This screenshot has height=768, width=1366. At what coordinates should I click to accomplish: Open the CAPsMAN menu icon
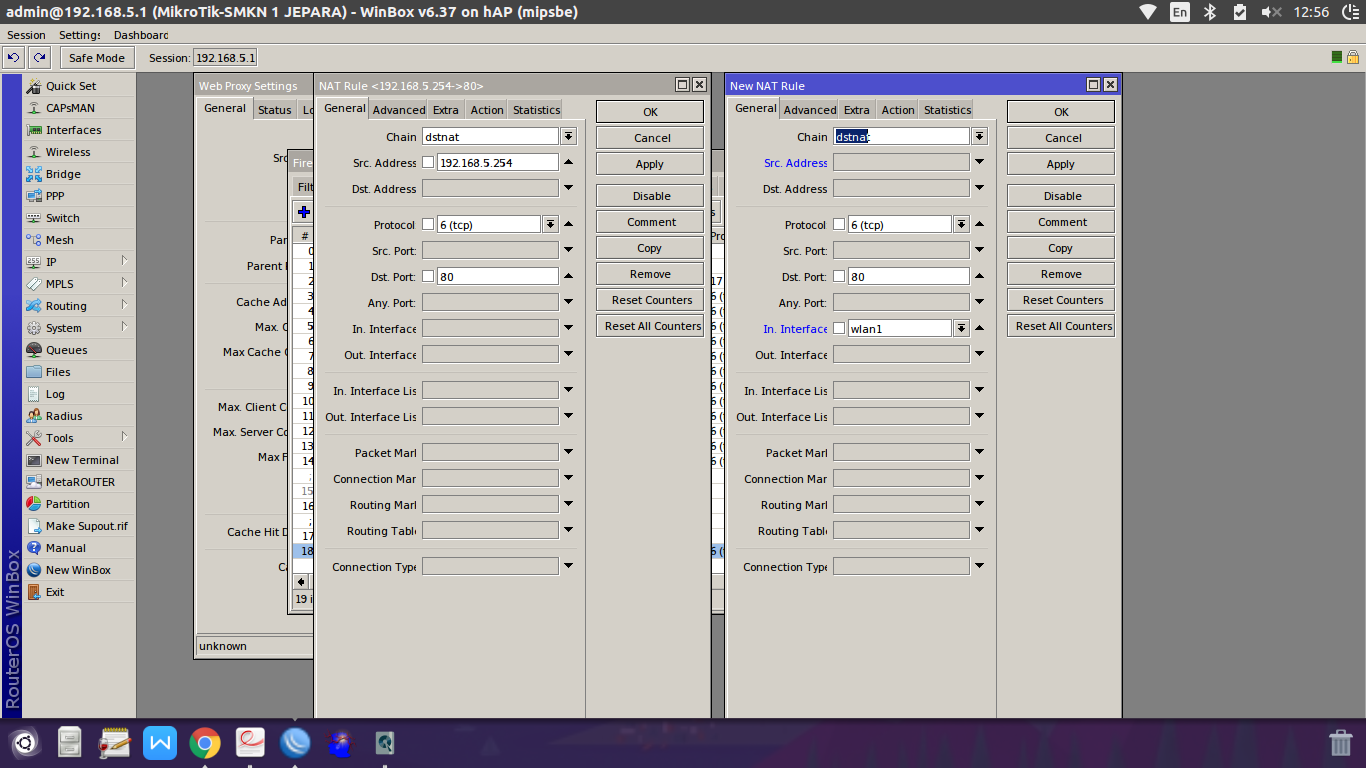pos(34,108)
